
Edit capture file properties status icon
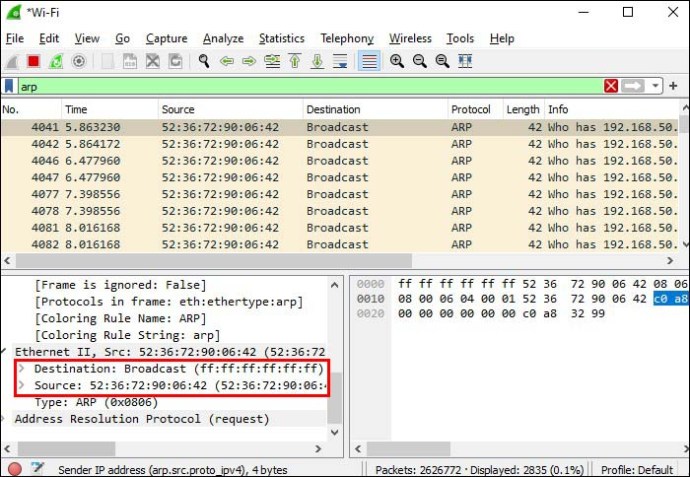pos(38,468)
